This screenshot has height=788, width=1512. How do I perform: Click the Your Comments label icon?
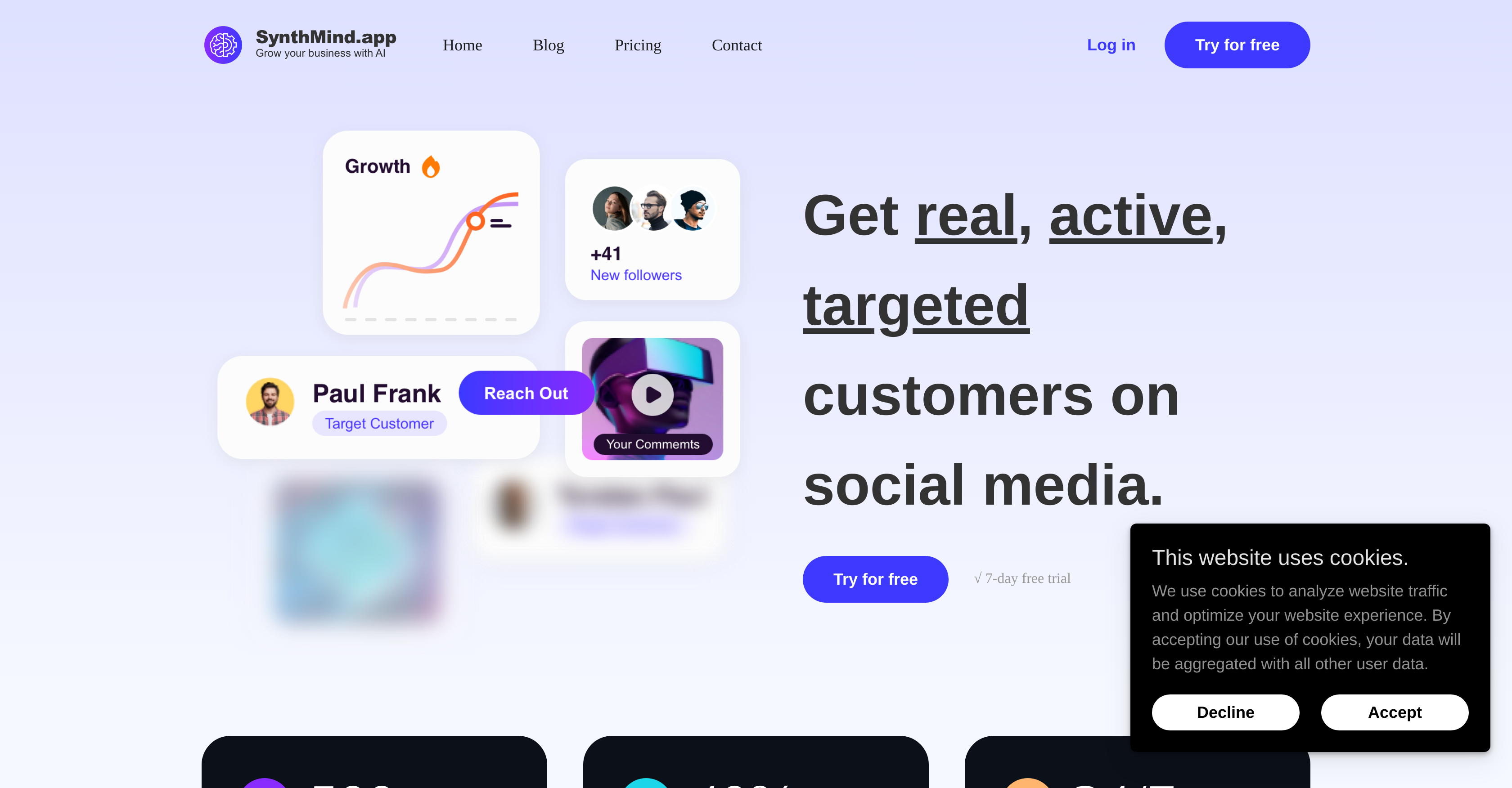point(652,444)
